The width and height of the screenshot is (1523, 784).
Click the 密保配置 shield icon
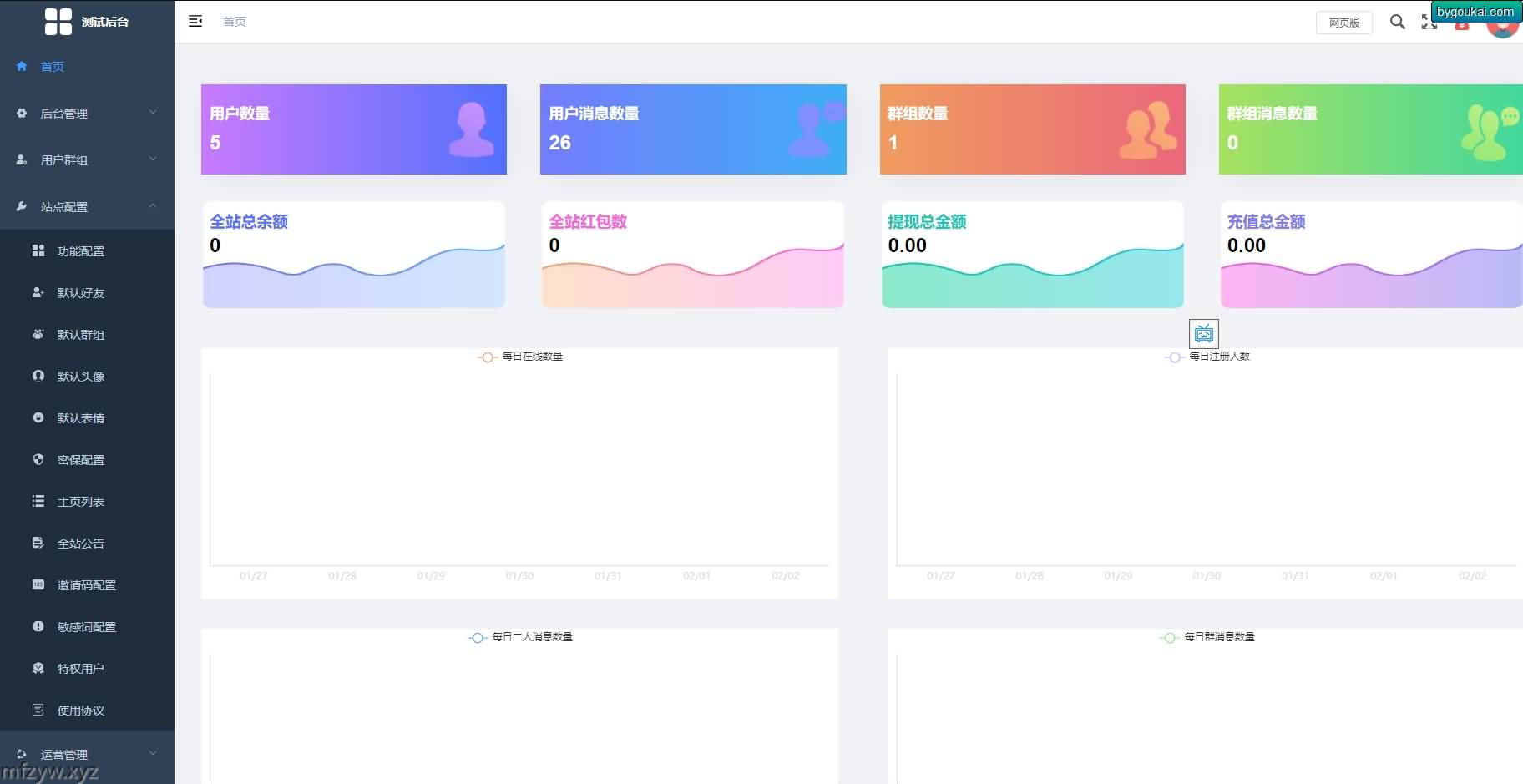click(x=38, y=459)
